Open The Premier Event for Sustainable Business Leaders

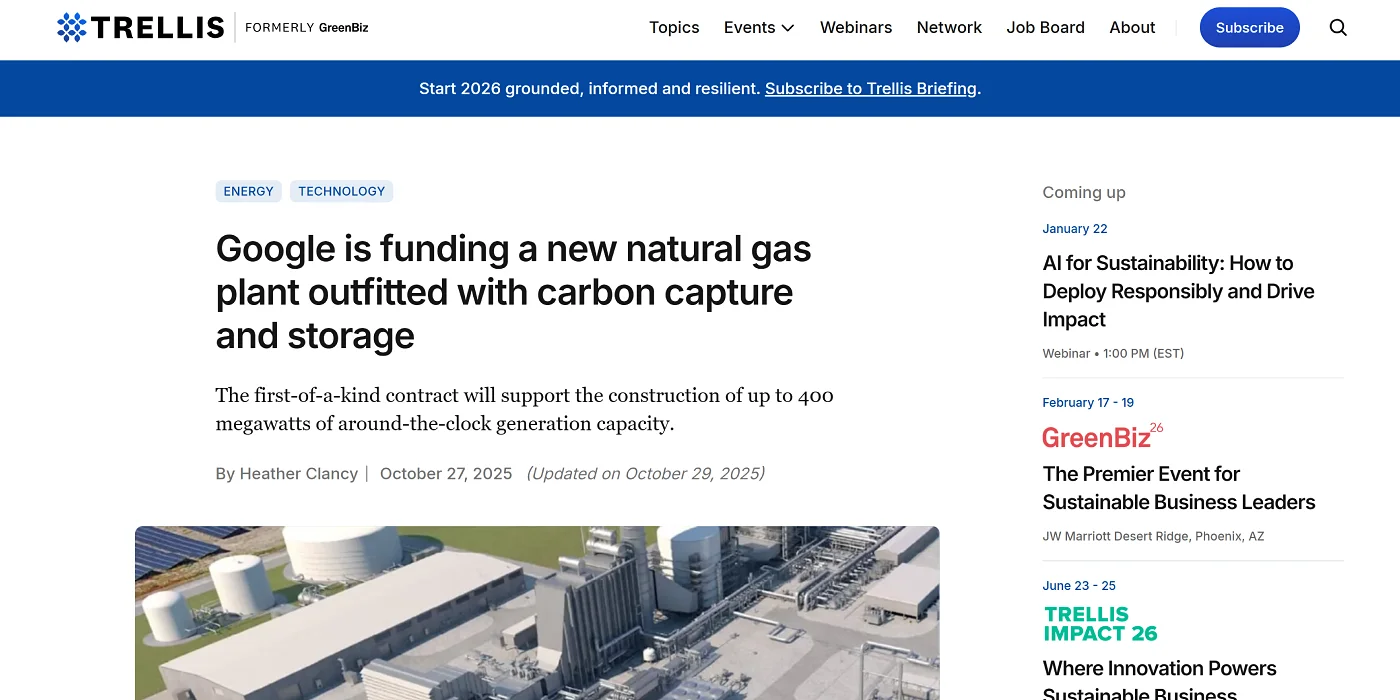pyautogui.click(x=1179, y=488)
